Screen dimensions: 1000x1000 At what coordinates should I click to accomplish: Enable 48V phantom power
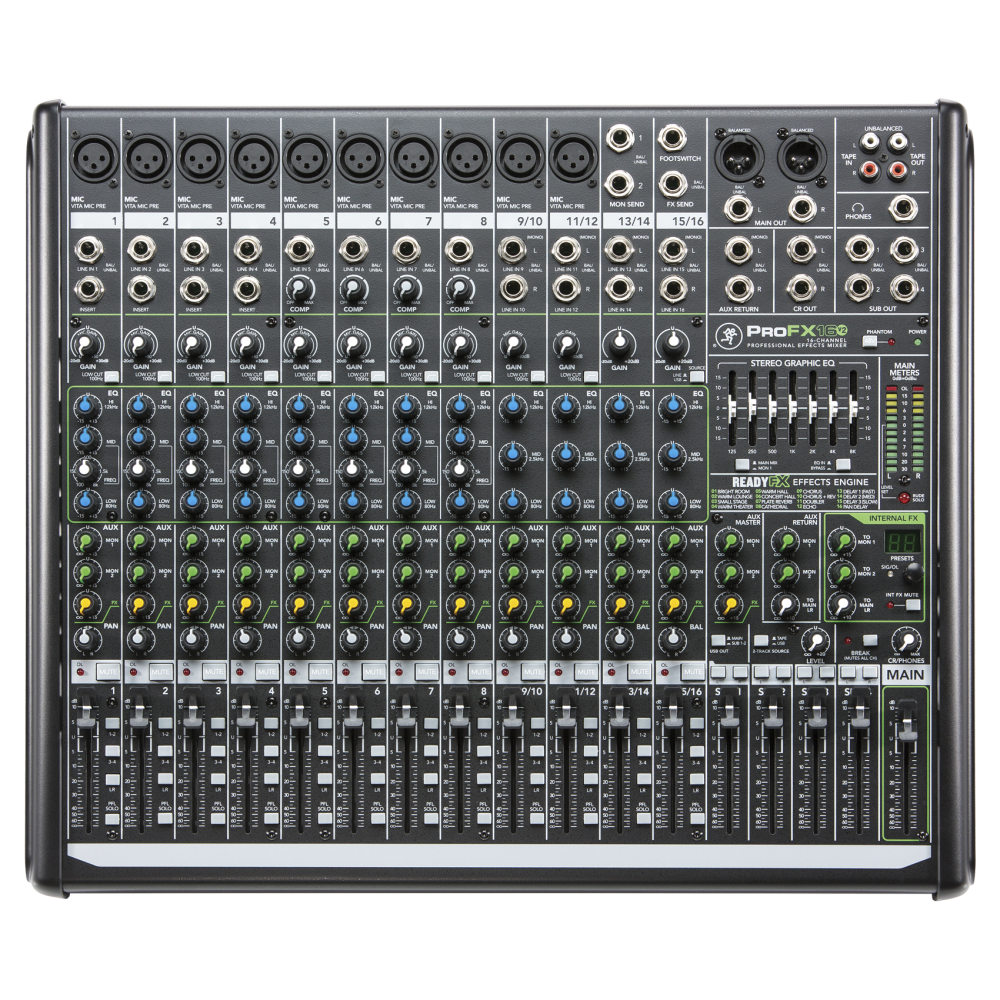point(870,340)
